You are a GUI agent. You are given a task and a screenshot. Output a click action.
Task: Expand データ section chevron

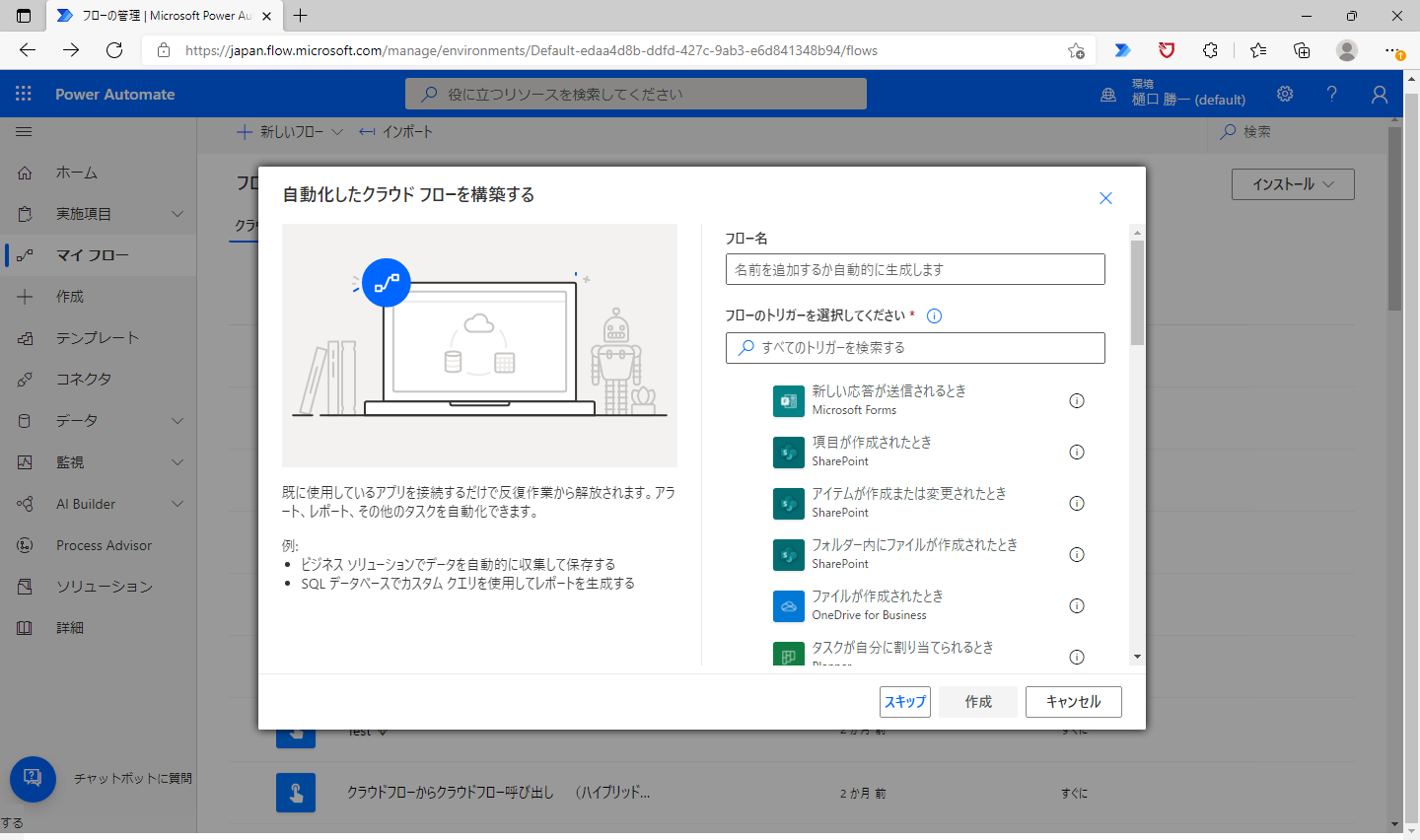tap(177, 421)
